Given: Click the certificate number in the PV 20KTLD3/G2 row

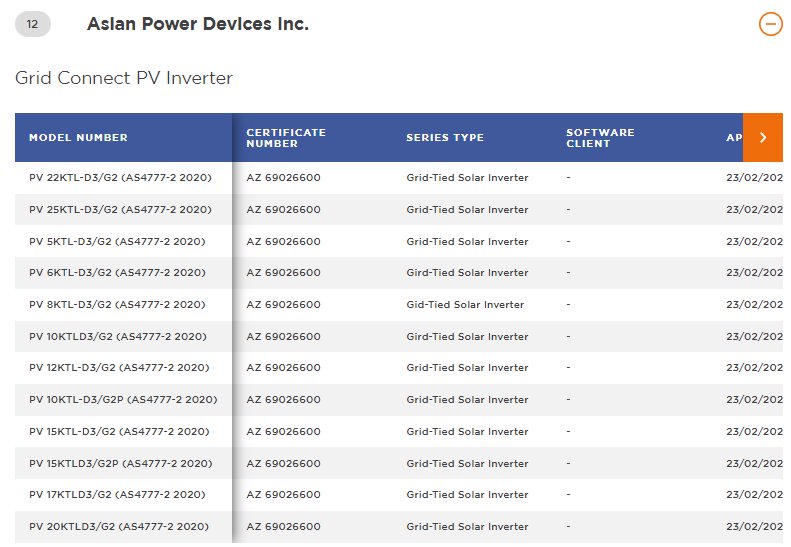Looking at the screenshot, I should pos(284,527).
